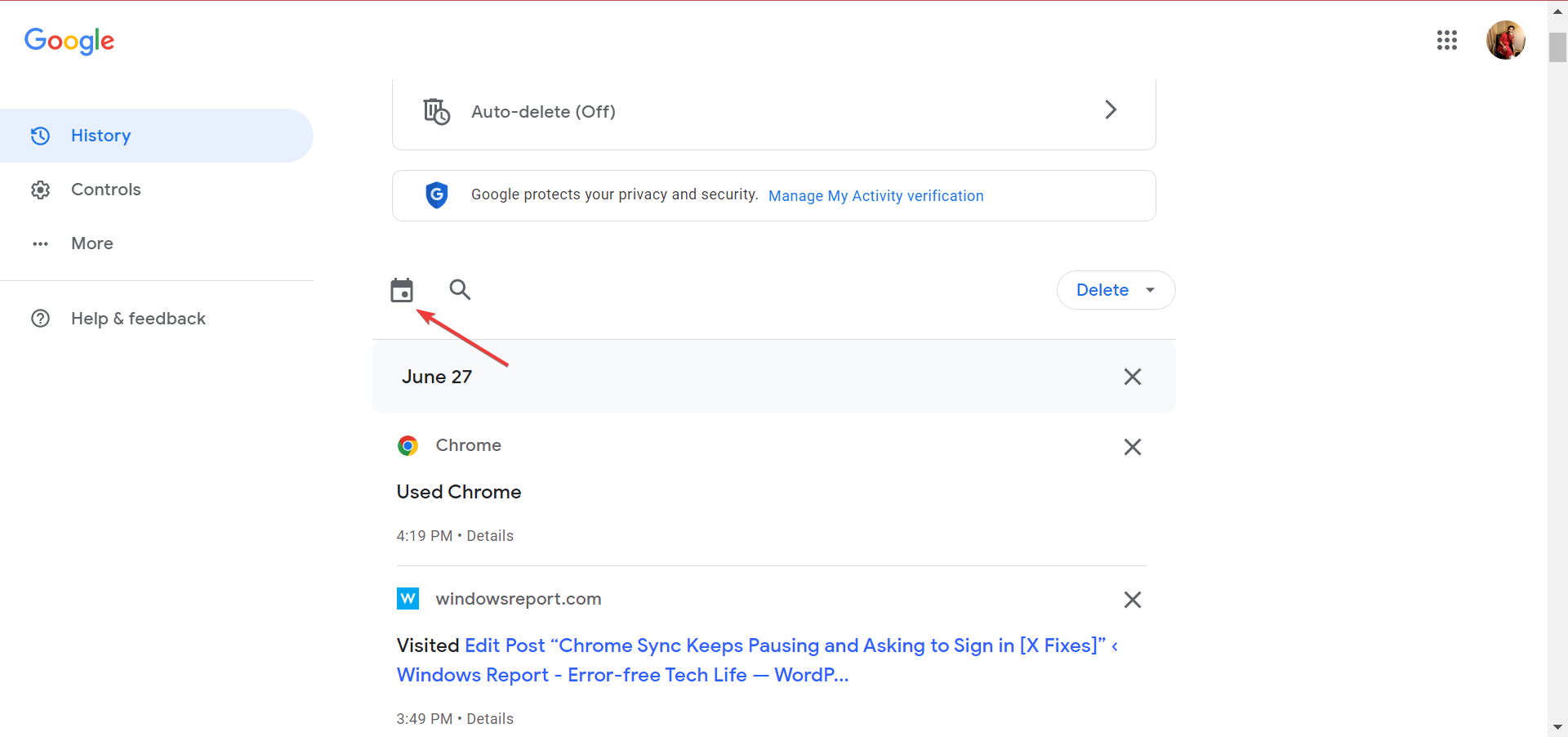Click the windowsreport.com favicon

[408, 599]
